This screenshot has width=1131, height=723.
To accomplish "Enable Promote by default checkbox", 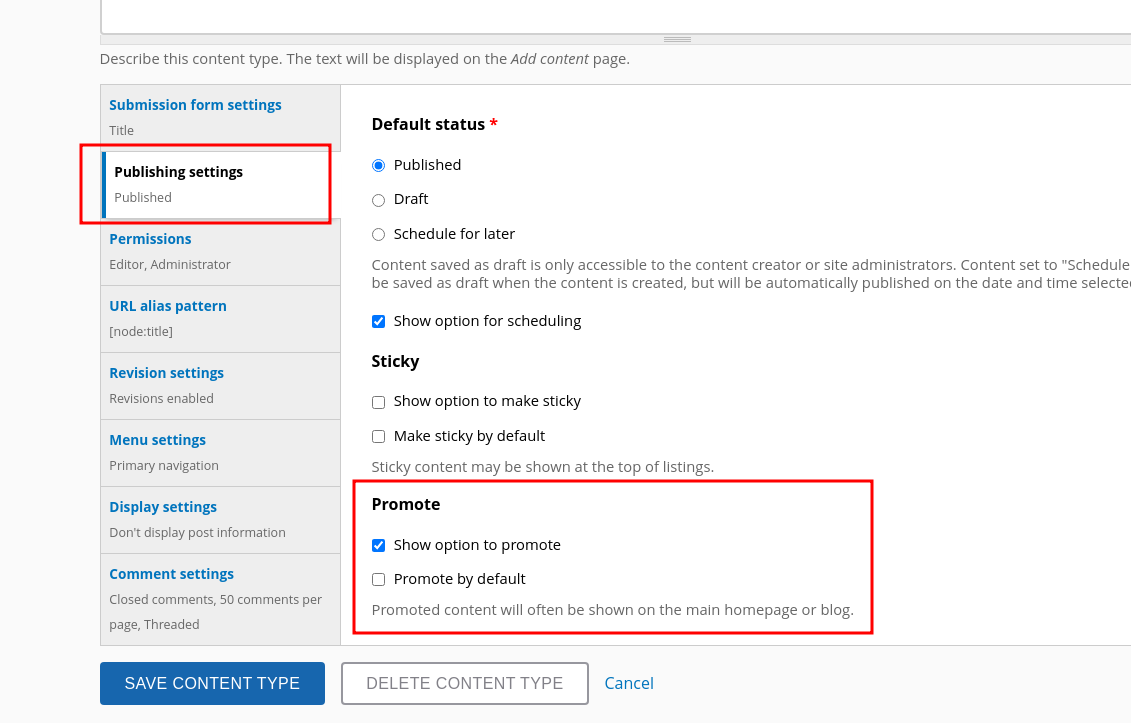I will pyautogui.click(x=378, y=579).
